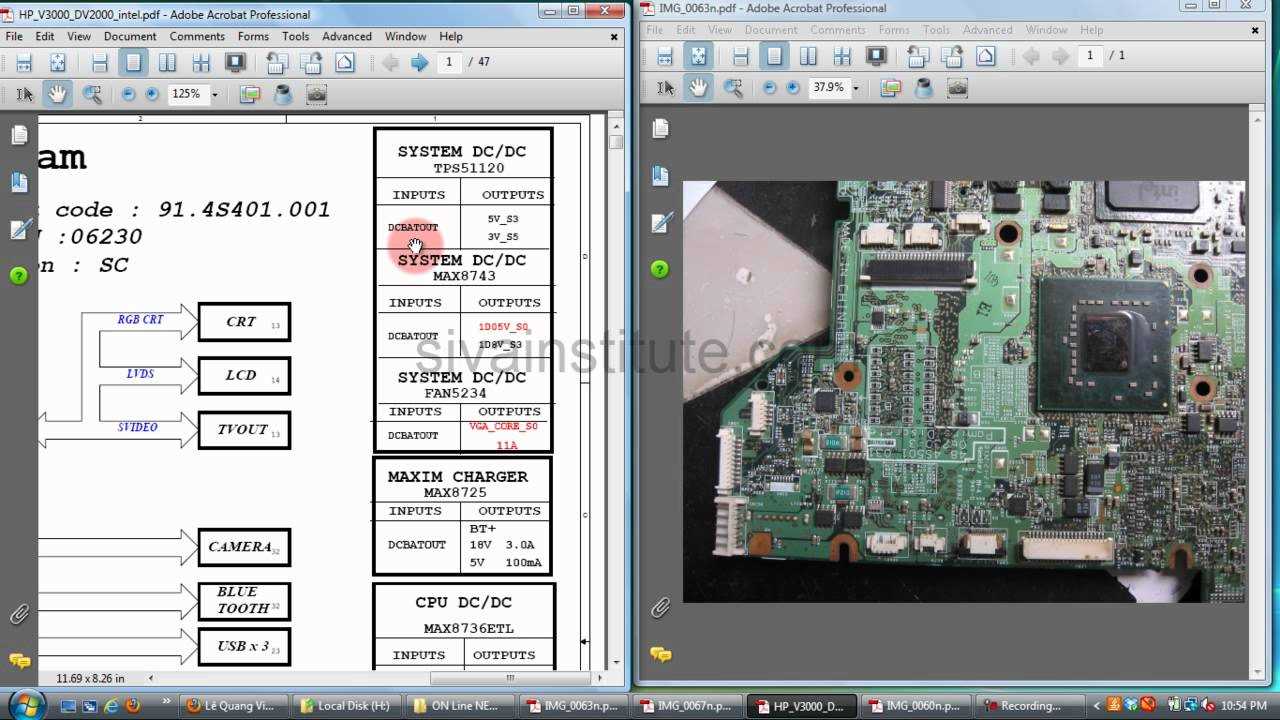Viewport: 1280px width, 720px height.
Task: Go to next page in HP_V3000 window
Action: 419,63
